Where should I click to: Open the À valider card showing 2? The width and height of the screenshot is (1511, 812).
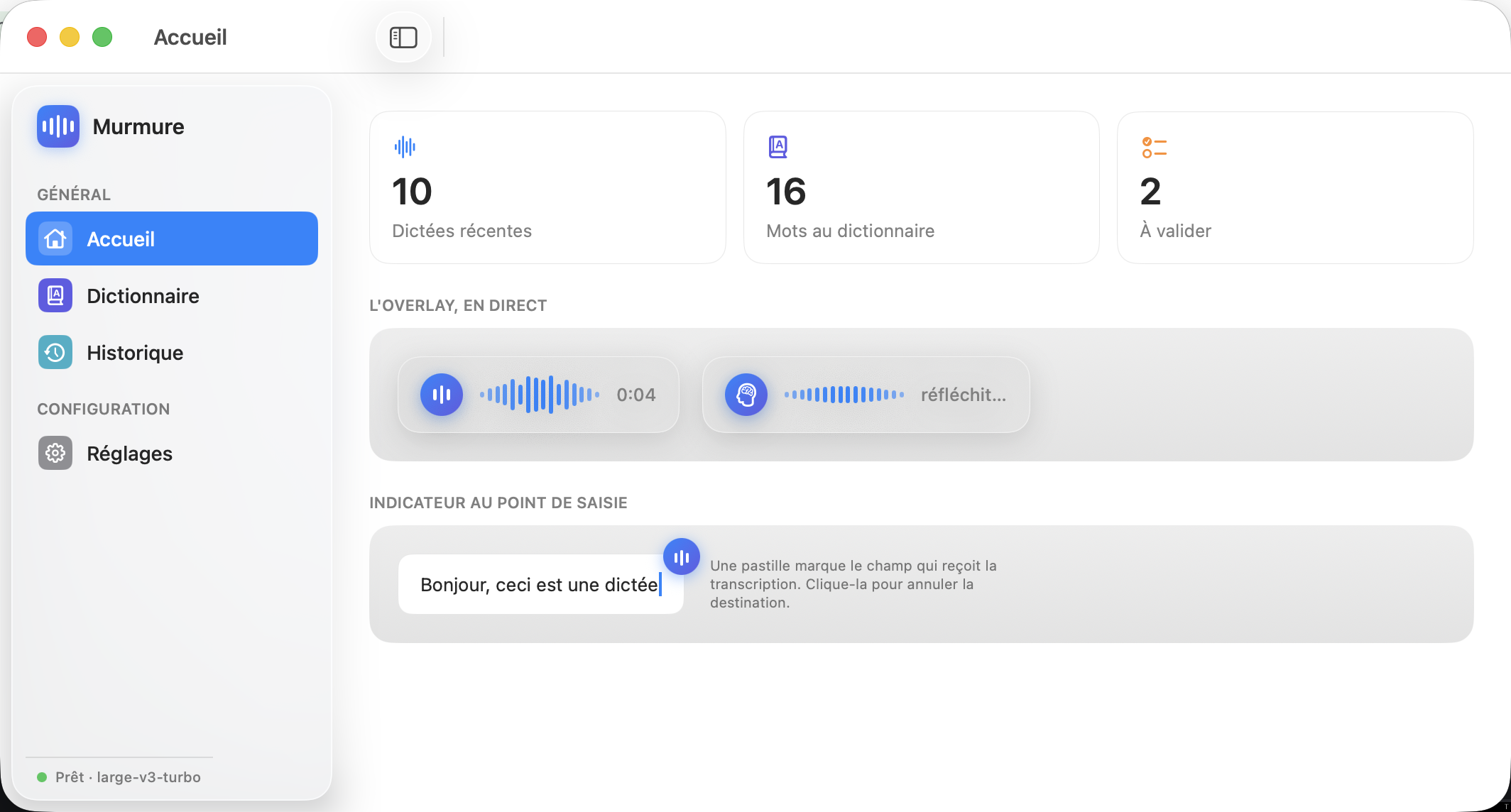(1295, 187)
